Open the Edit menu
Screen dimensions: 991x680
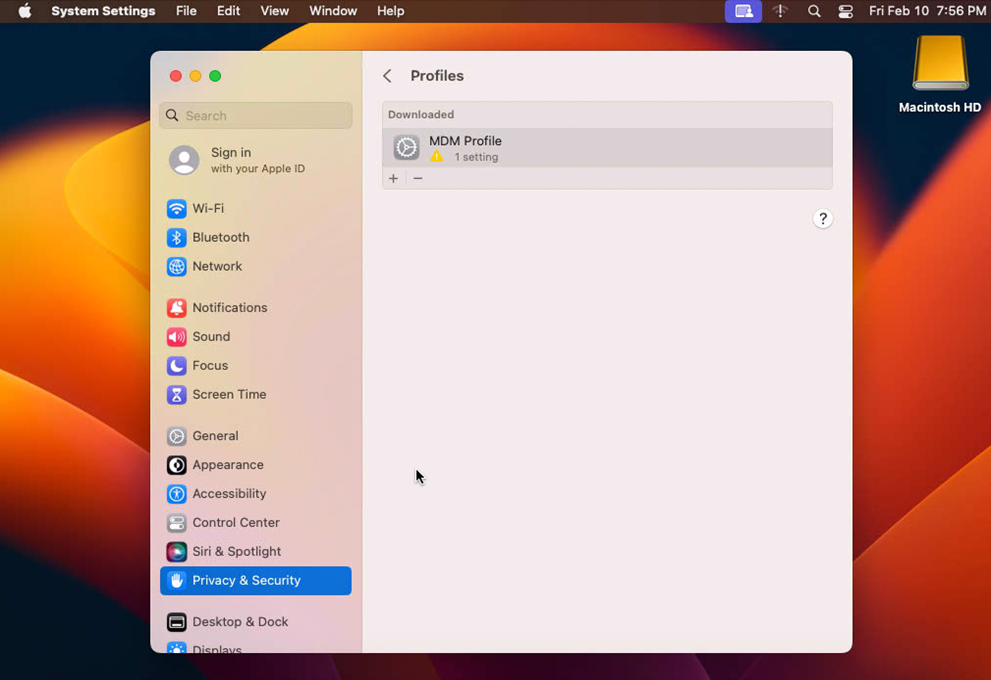(228, 11)
